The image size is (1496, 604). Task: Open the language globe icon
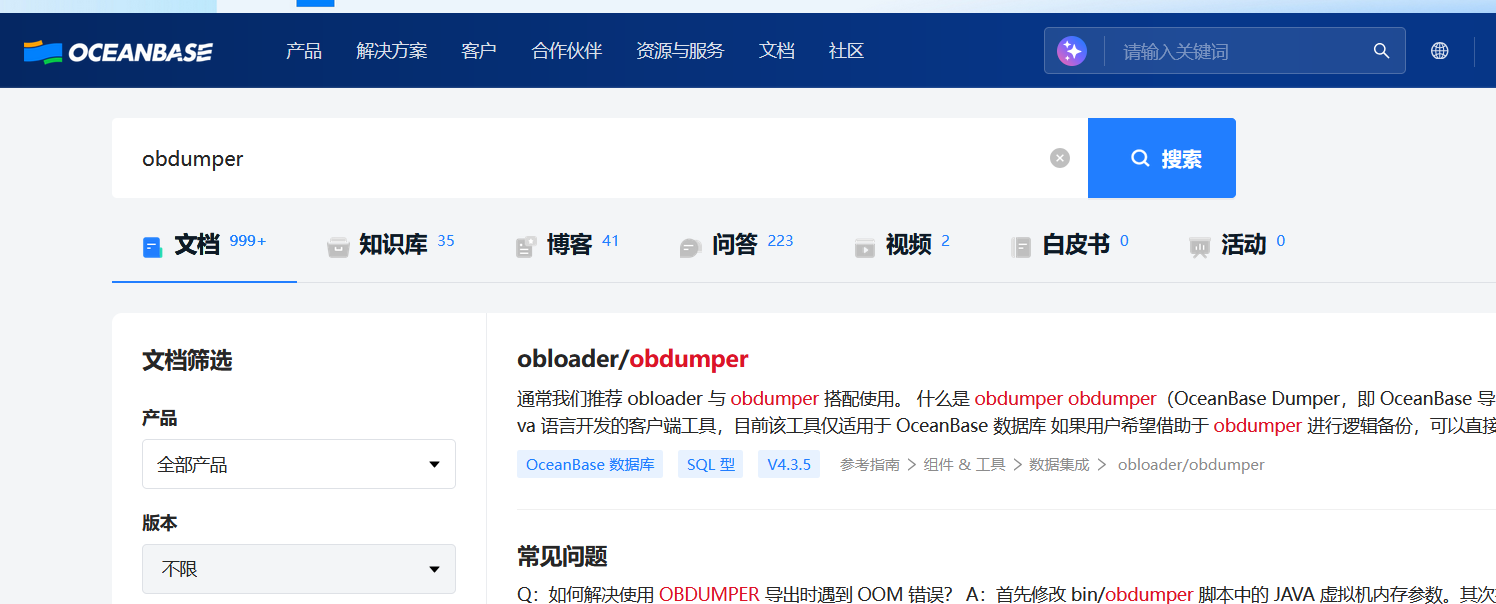(1439, 51)
